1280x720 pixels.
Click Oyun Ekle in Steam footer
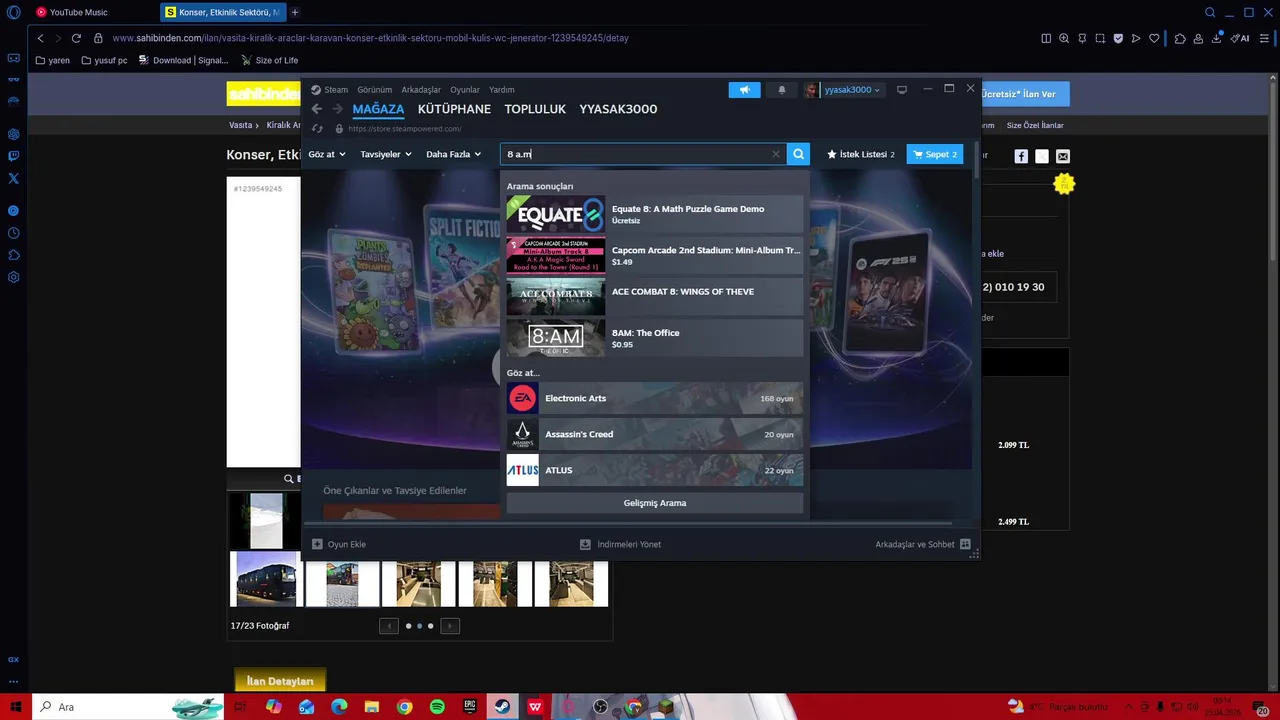(339, 544)
